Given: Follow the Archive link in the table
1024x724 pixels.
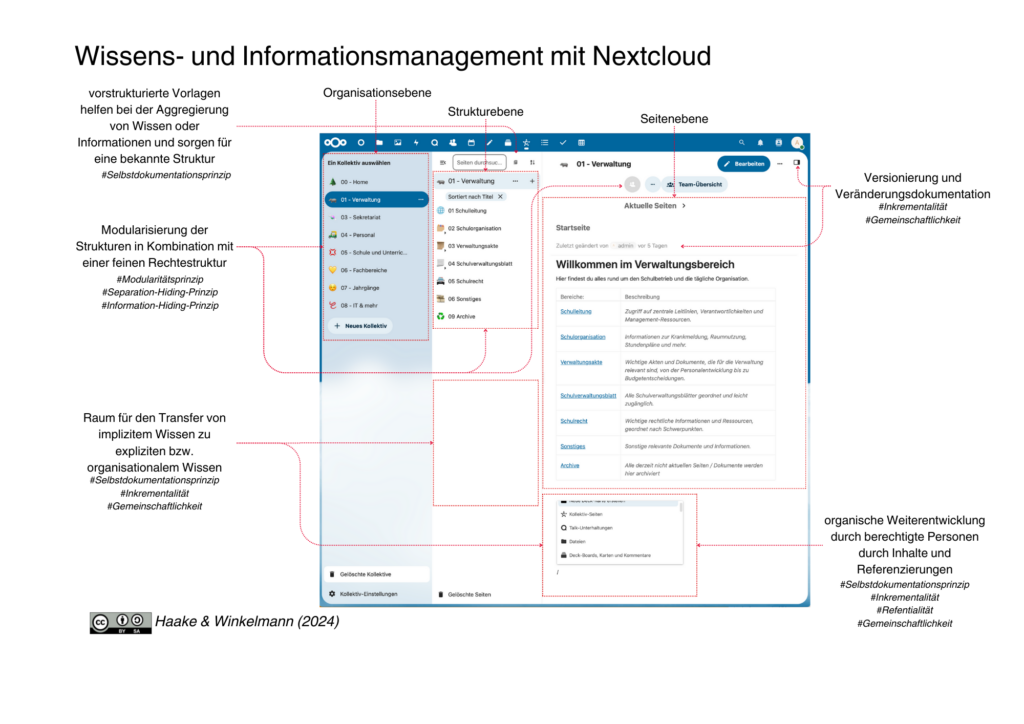Looking at the screenshot, I should pos(570,465).
